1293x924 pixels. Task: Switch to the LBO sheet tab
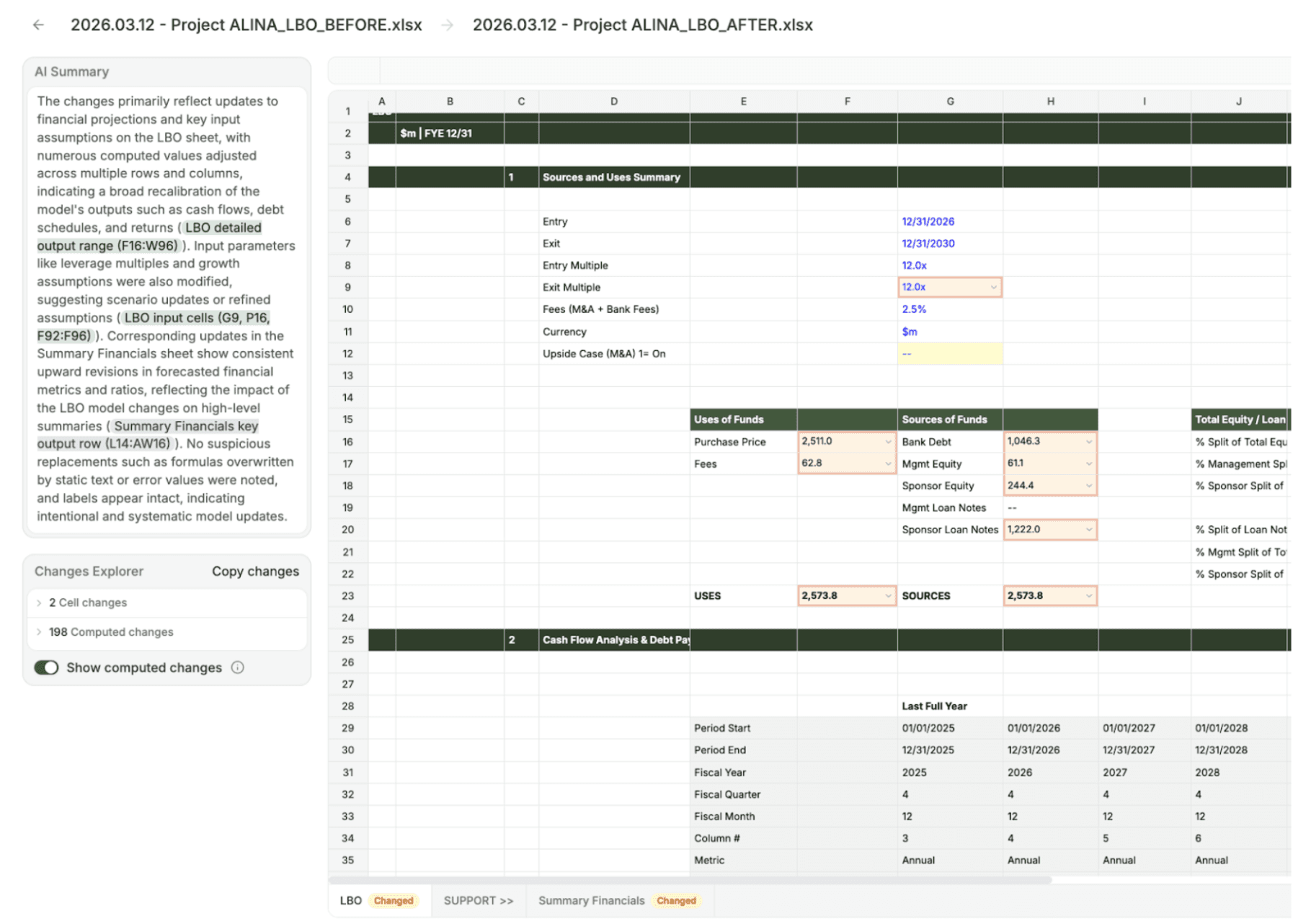coord(380,901)
